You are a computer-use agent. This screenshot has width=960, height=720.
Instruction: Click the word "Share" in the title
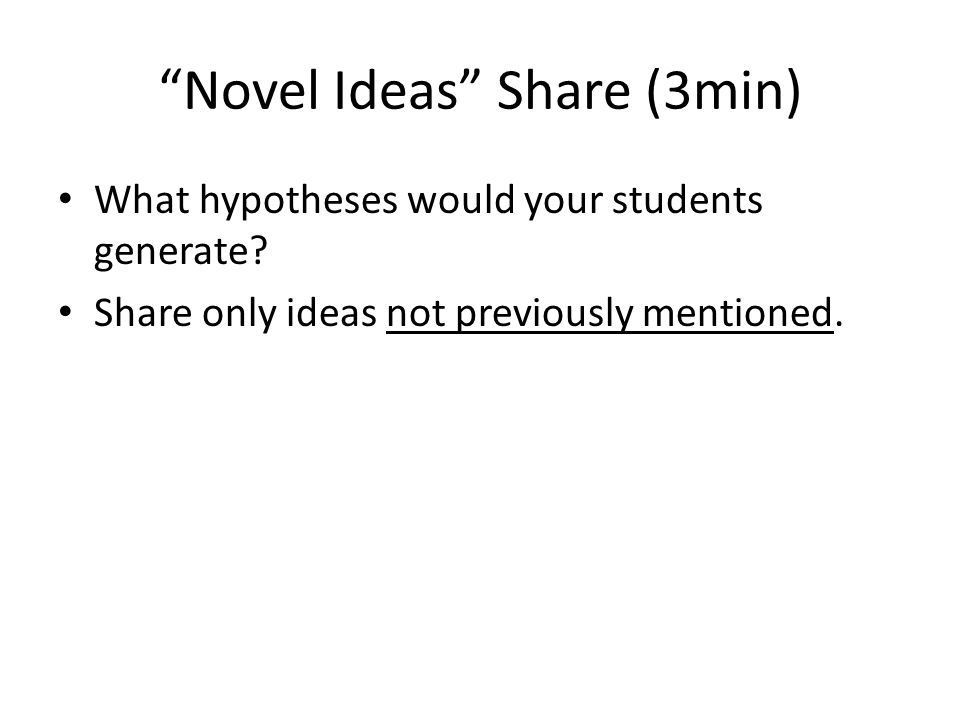tap(563, 91)
